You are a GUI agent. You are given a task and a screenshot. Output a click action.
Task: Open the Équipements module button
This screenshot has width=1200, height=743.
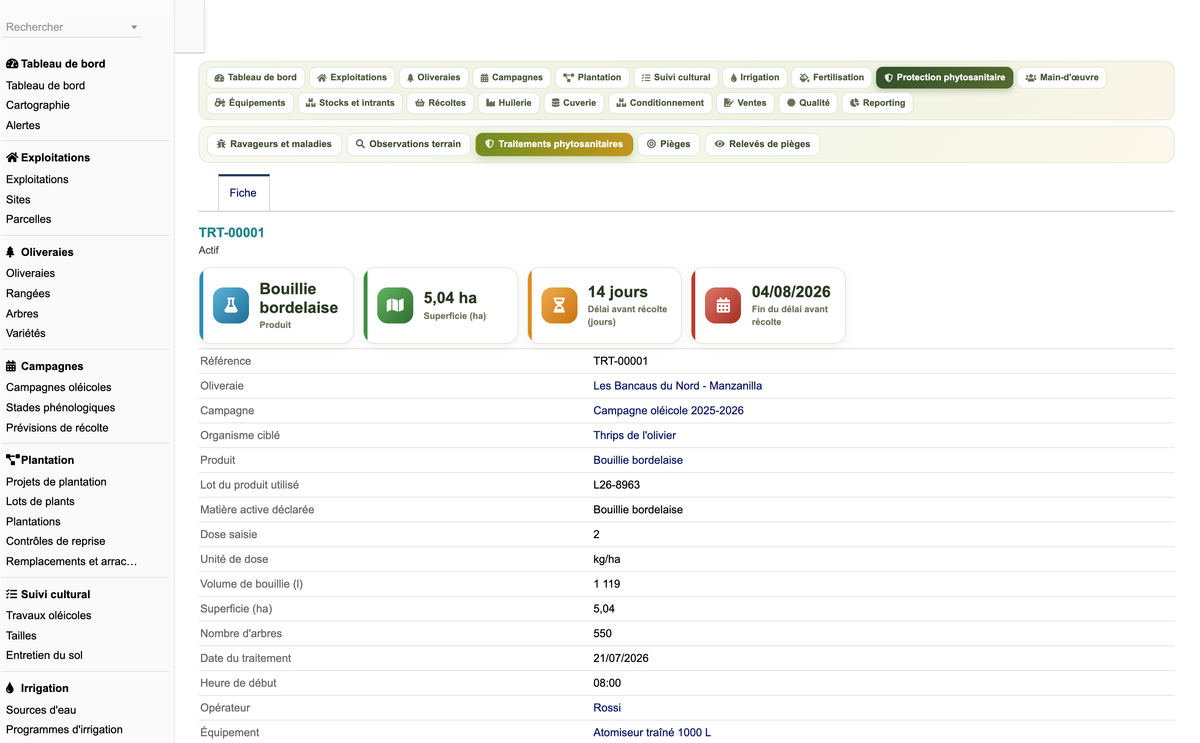coord(250,102)
